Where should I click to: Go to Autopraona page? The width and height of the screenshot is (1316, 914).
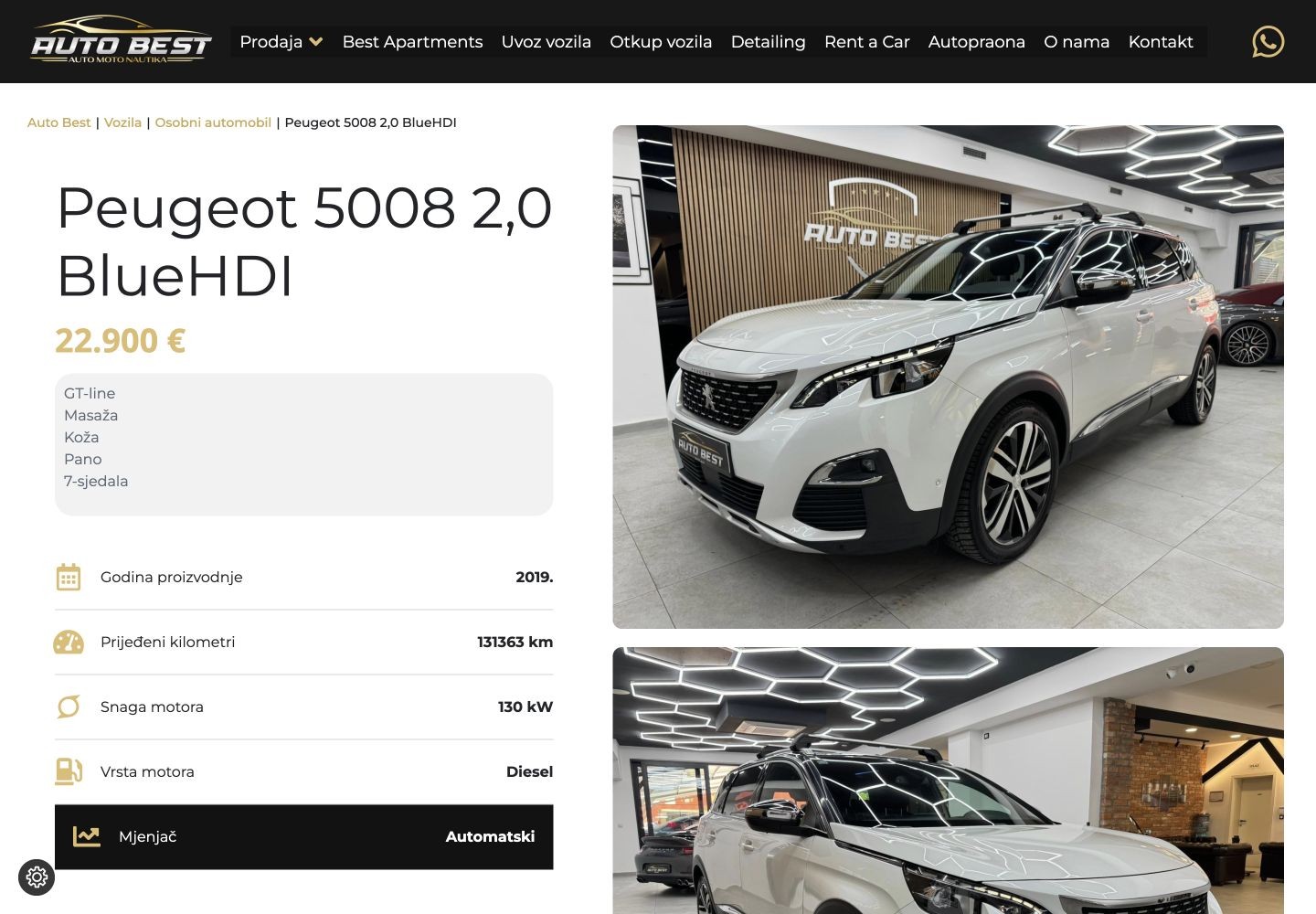pyautogui.click(x=976, y=42)
